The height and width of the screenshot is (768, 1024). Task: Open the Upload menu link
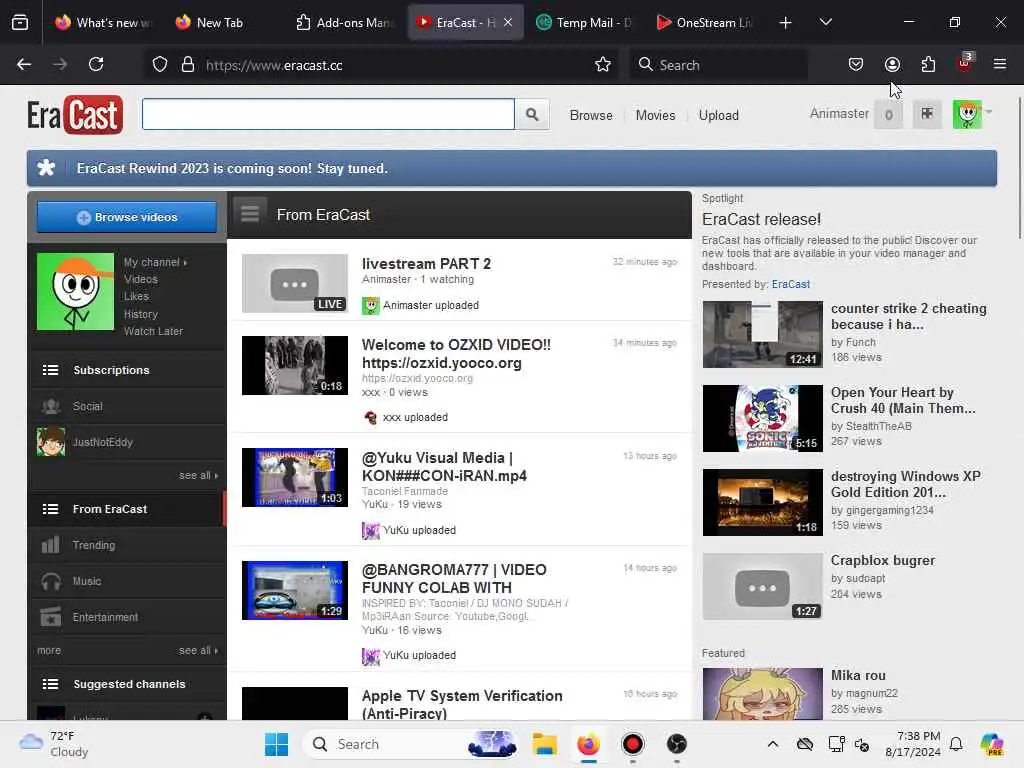click(718, 116)
